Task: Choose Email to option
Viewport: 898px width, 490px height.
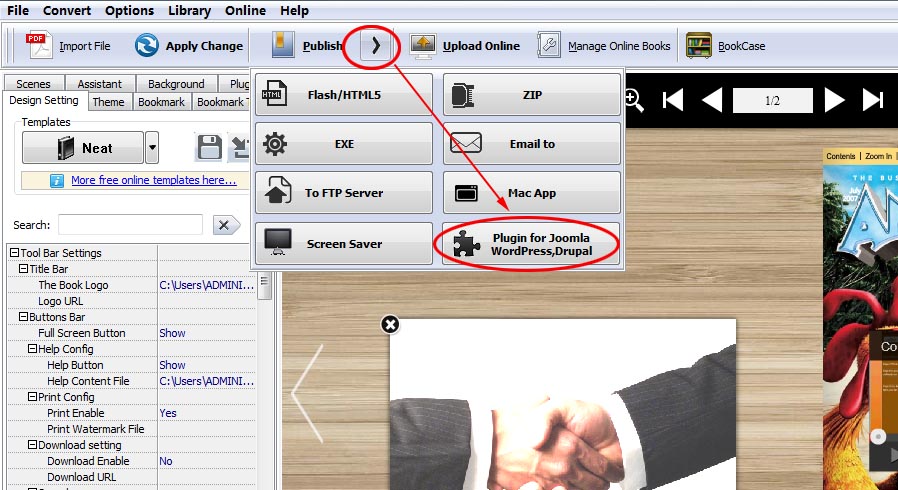Action: point(531,144)
